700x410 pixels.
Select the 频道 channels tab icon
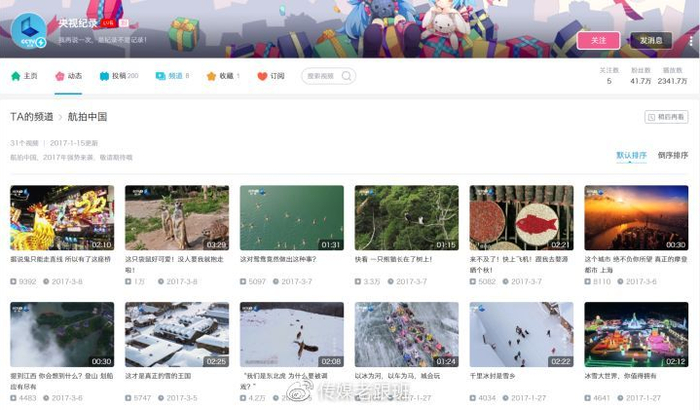[160, 76]
